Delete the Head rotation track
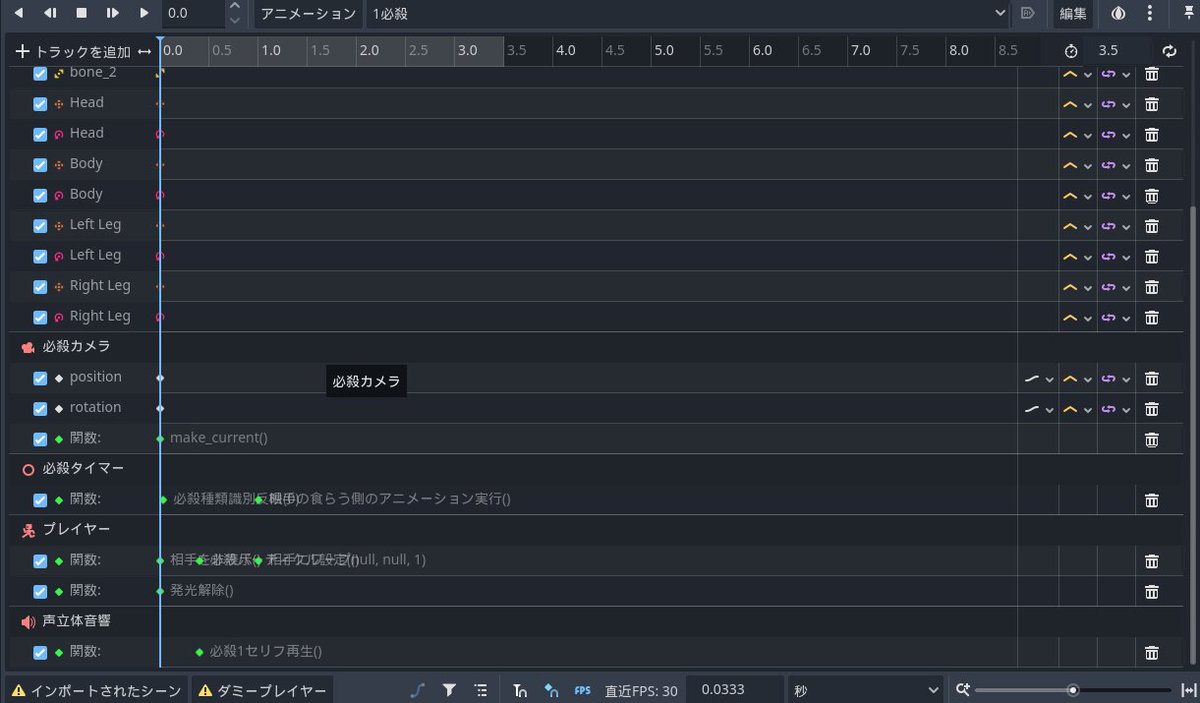 [1151, 134]
